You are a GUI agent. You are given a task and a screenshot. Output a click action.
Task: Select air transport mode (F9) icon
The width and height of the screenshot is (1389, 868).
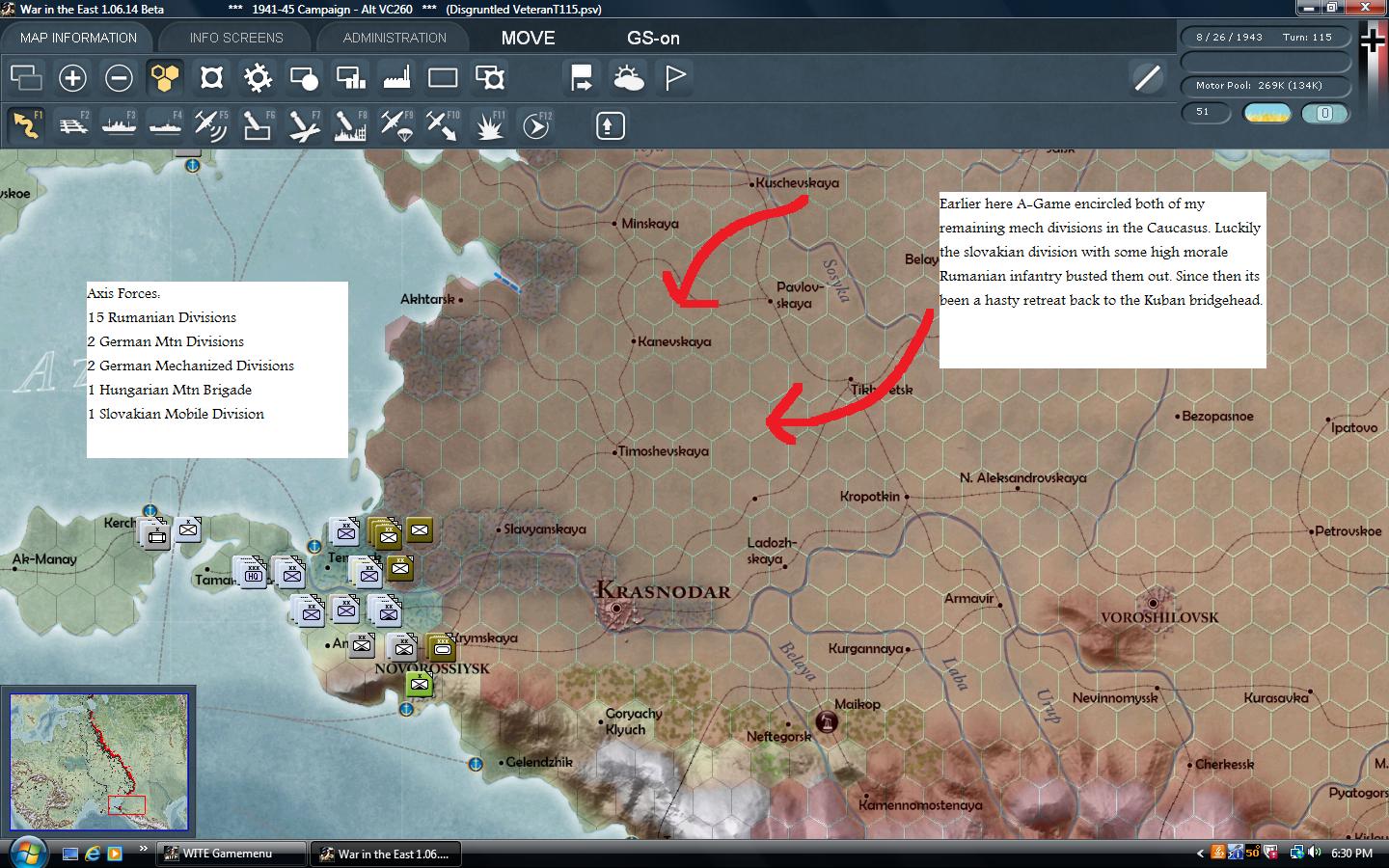[x=396, y=125]
